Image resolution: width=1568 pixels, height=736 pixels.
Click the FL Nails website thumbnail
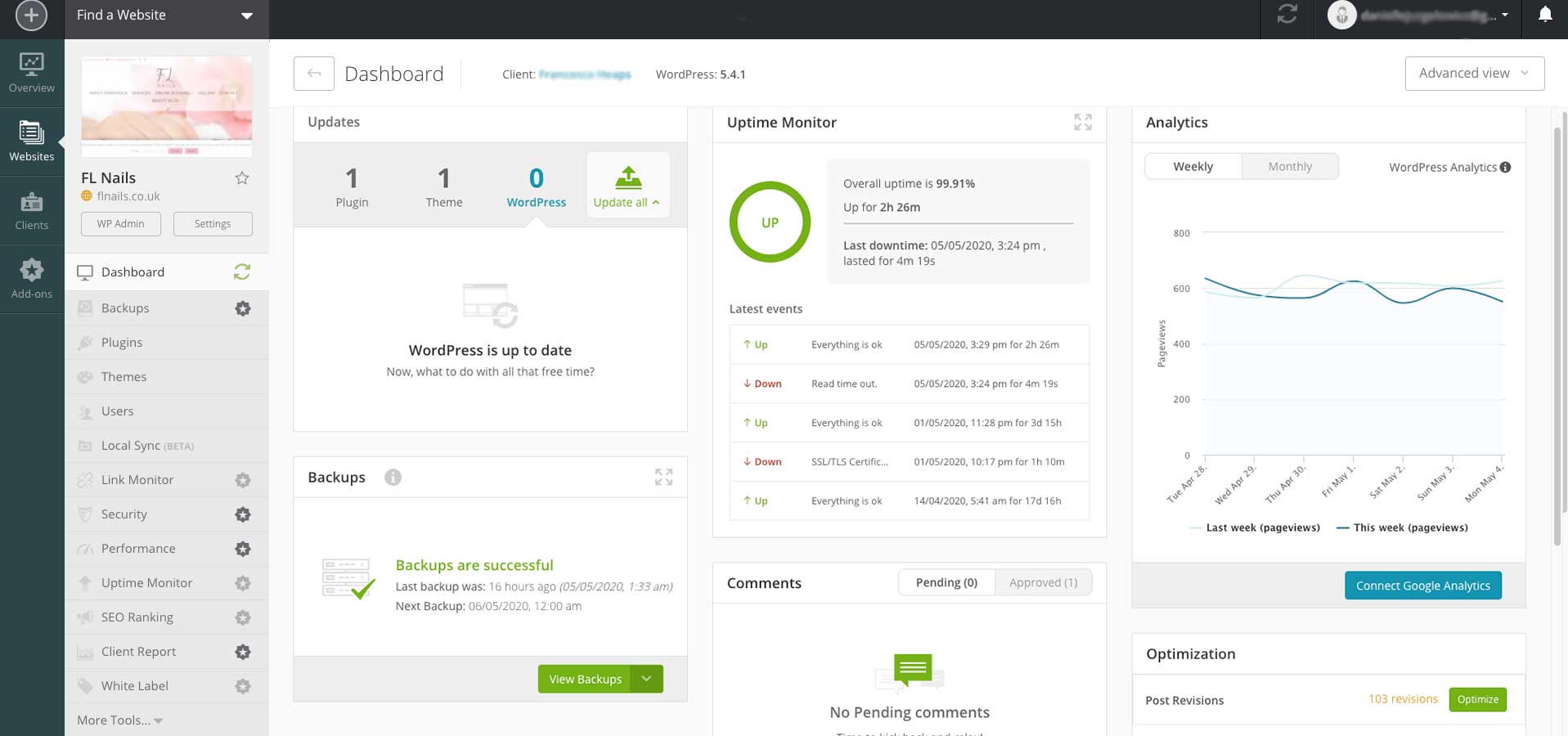pos(167,106)
